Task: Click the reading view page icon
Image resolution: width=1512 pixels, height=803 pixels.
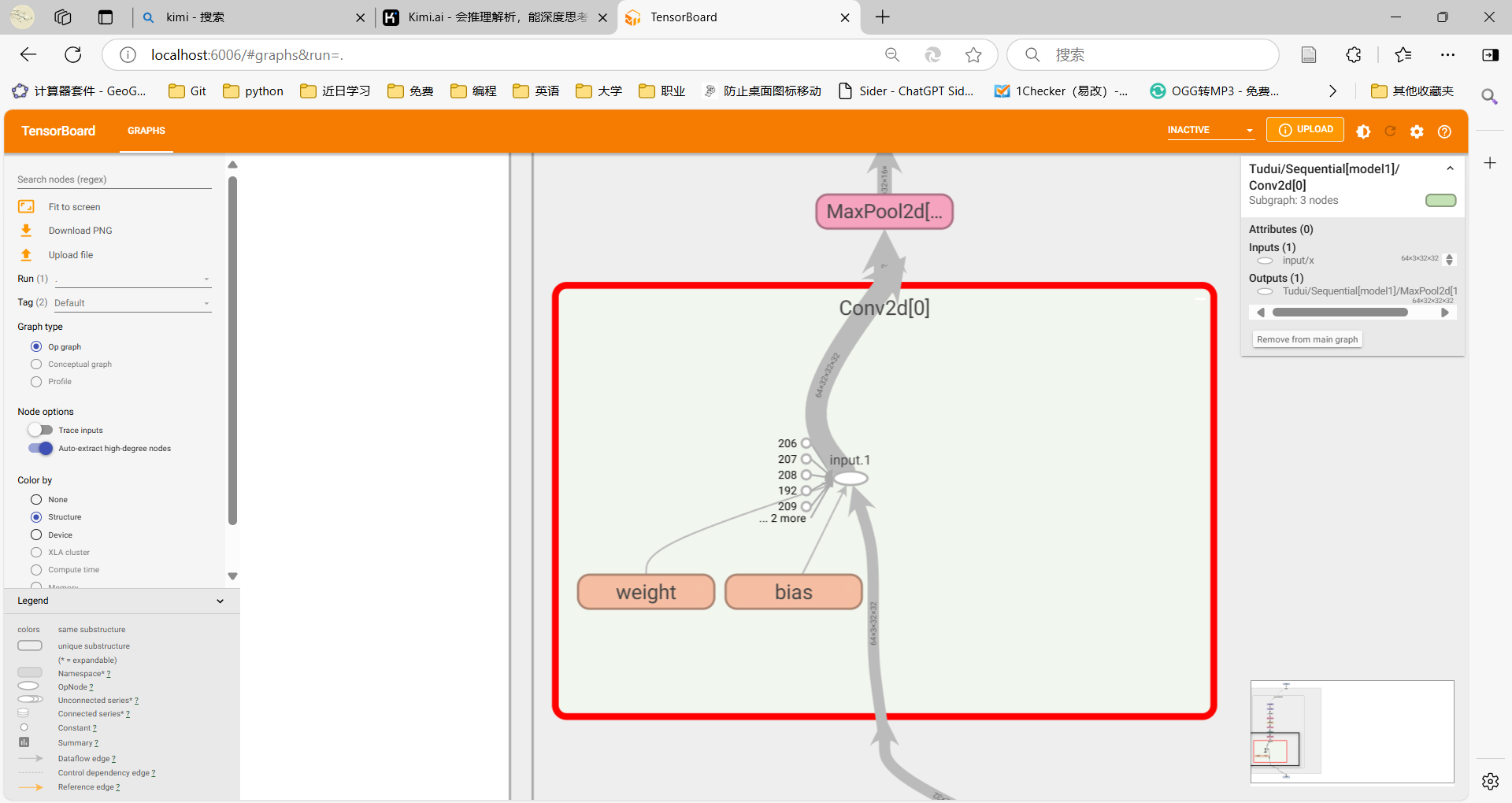Action: (x=1309, y=54)
